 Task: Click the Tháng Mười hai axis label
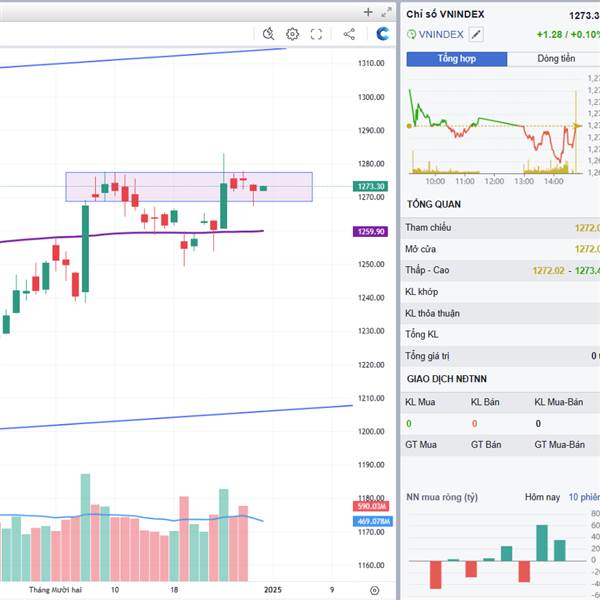55,590
